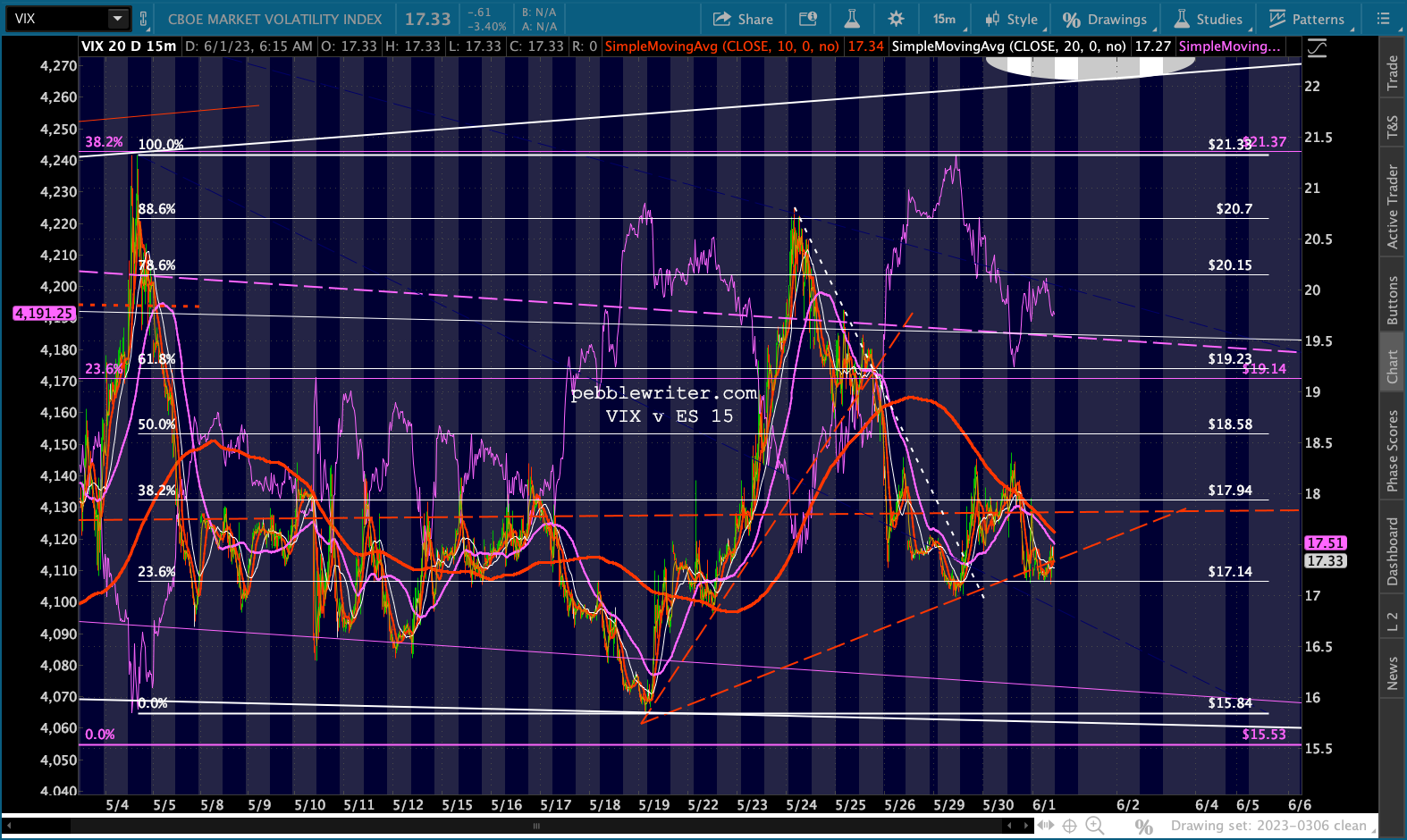
Task: Open chart settings gear
Action: coord(896,19)
